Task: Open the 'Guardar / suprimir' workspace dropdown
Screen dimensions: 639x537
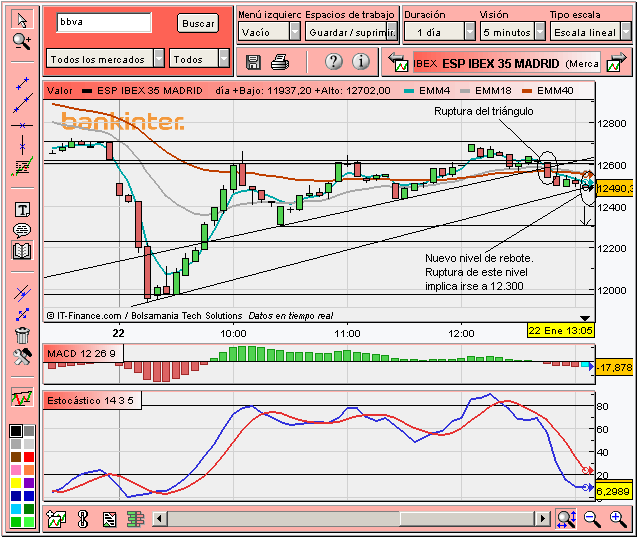Action: pos(351,32)
